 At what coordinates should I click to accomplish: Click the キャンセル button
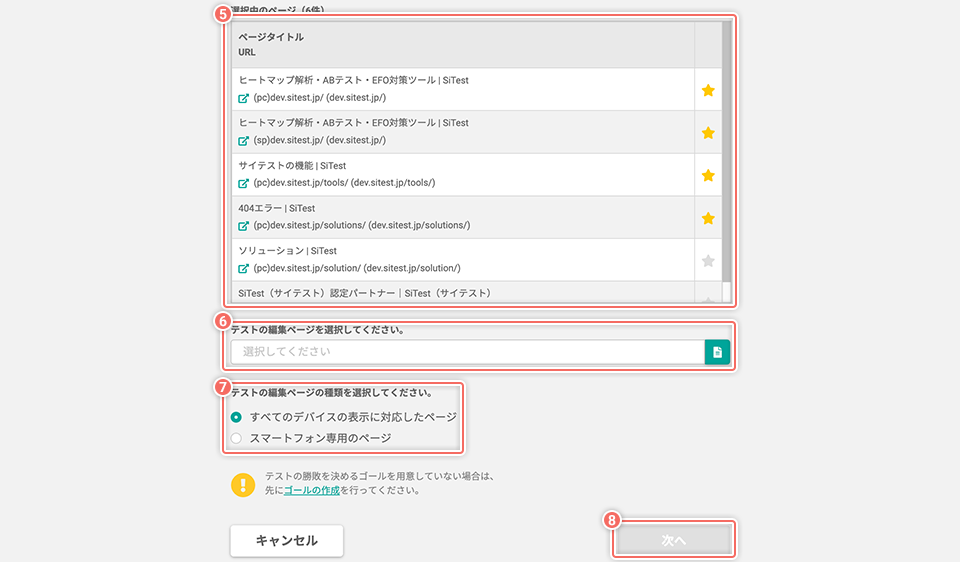(287, 541)
